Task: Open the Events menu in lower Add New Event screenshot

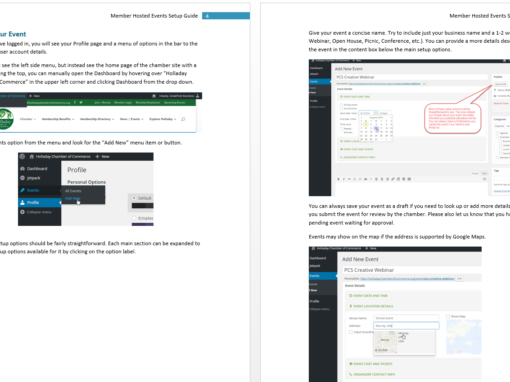Action: (x=323, y=276)
